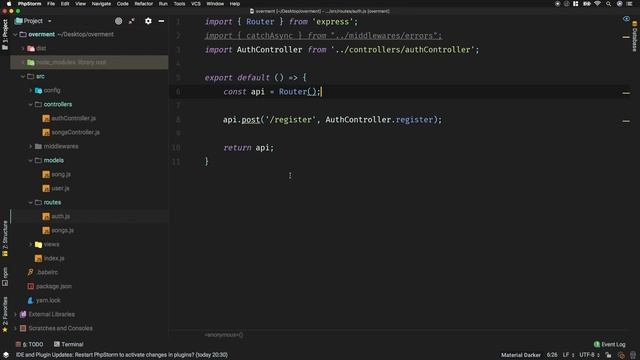Screen dimensions: 640x360
Task: Open the Code menu
Action: point(123,4)
